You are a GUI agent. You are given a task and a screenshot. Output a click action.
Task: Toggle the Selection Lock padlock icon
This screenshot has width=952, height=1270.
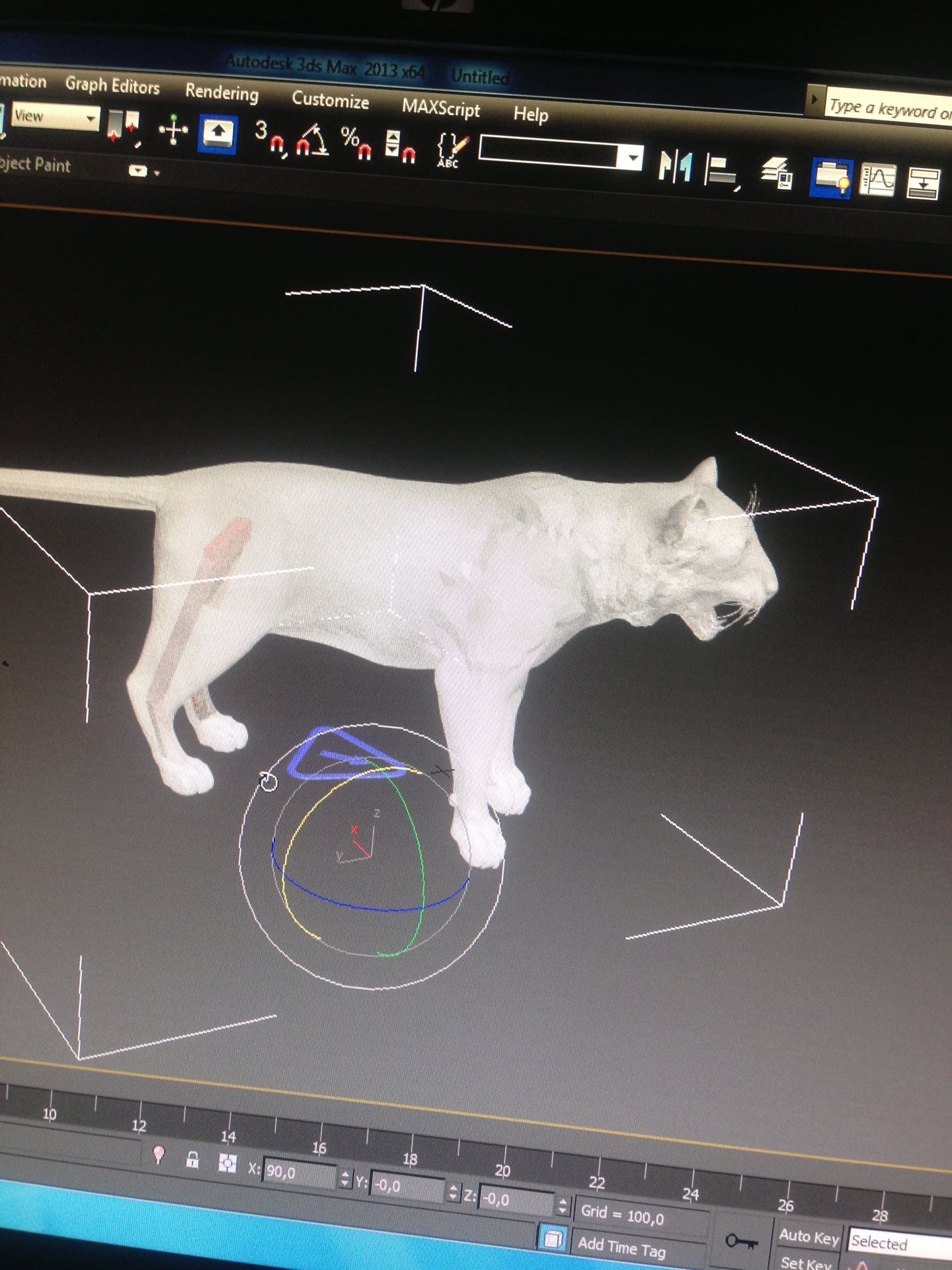(x=192, y=1159)
